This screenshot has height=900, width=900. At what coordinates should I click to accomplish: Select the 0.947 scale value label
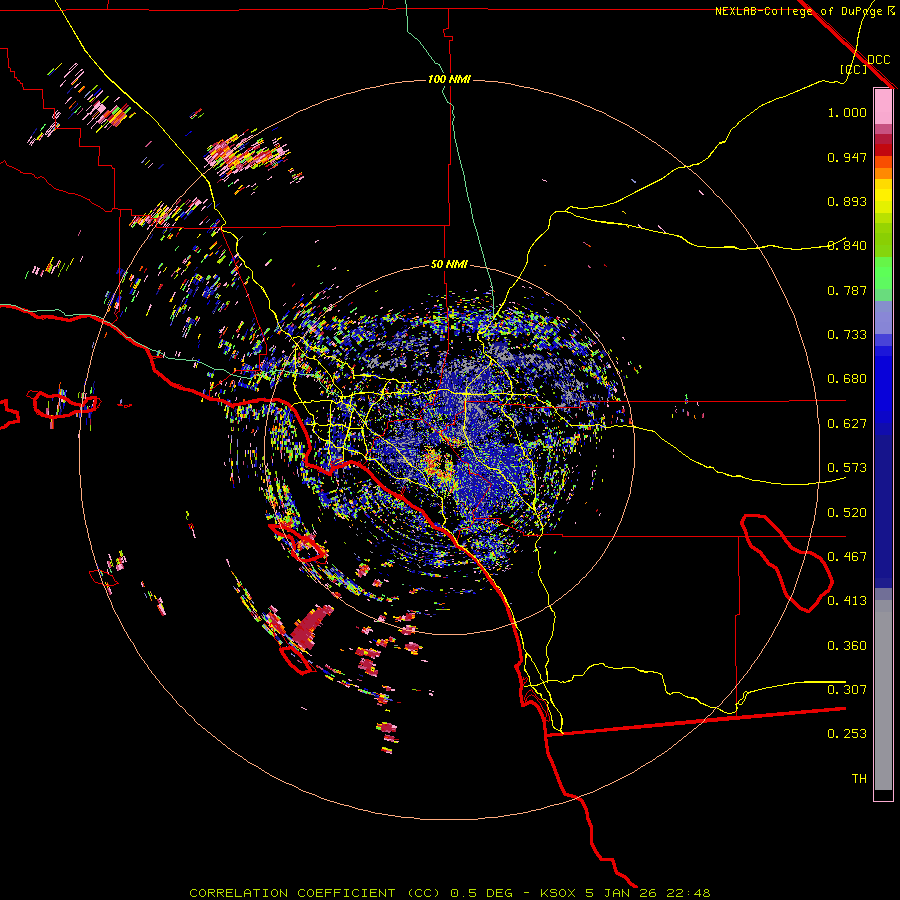(x=847, y=157)
